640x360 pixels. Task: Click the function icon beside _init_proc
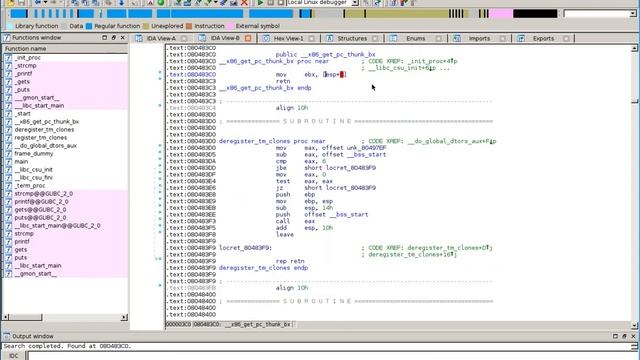click(9, 58)
